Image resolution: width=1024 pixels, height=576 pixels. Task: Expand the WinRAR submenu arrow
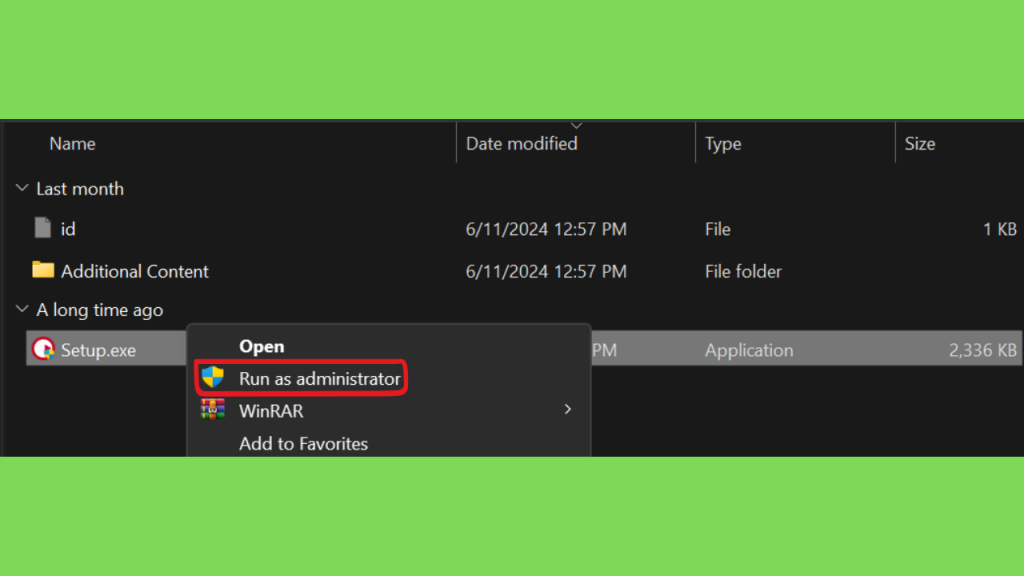coord(568,409)
